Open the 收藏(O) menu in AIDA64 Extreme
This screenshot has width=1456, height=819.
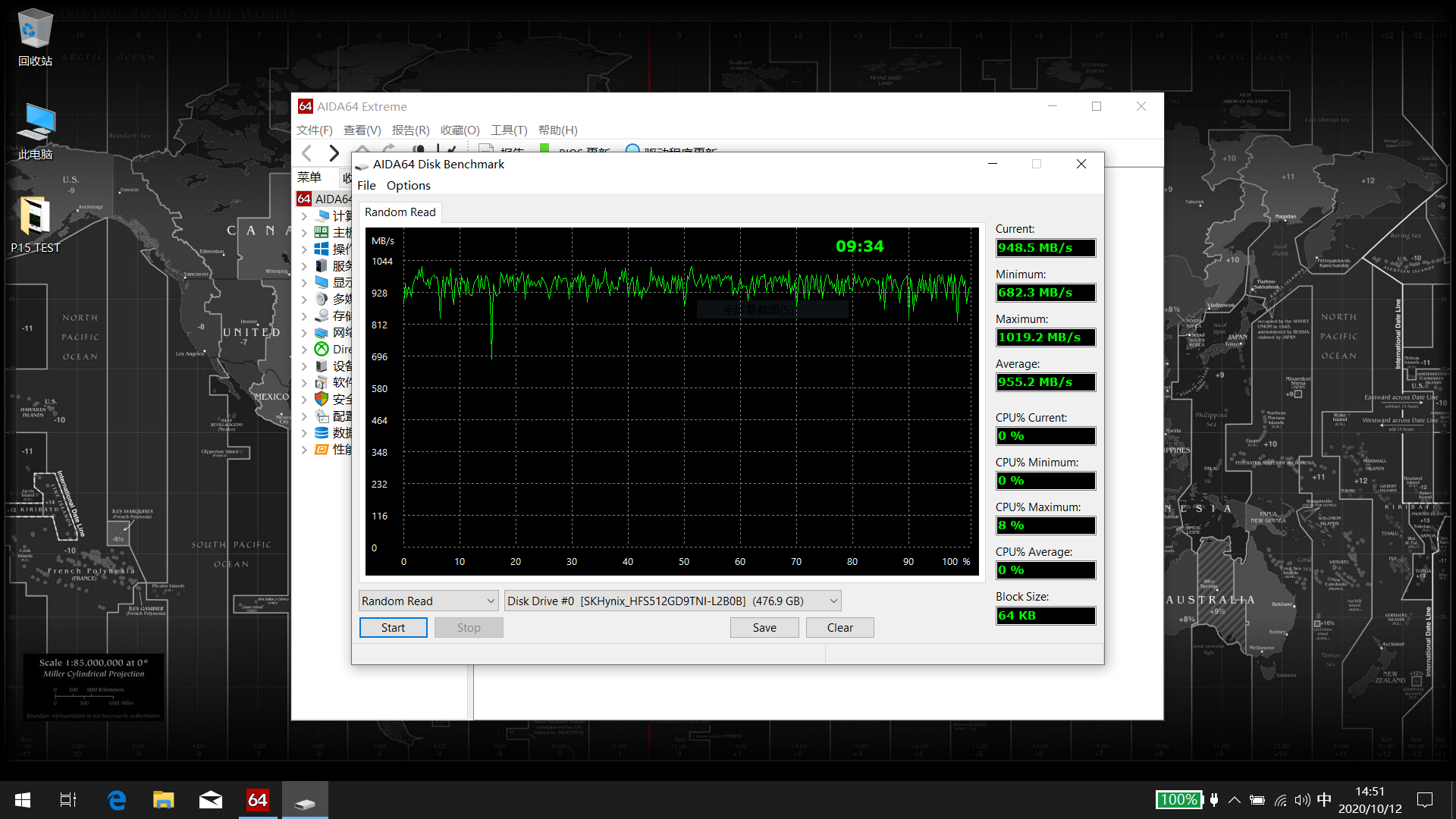click(460, 130)
